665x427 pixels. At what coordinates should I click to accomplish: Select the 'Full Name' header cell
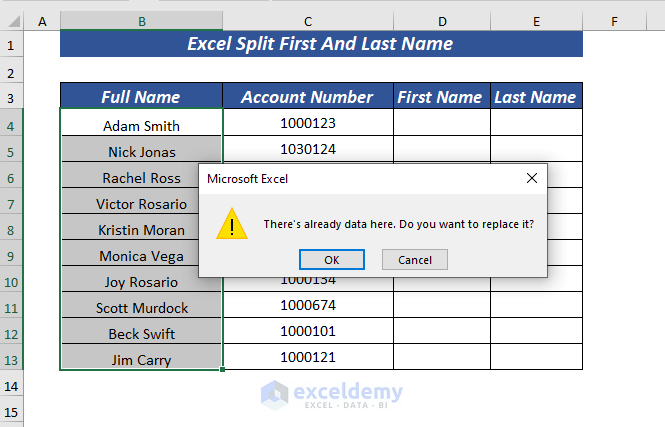click(141, 96)
